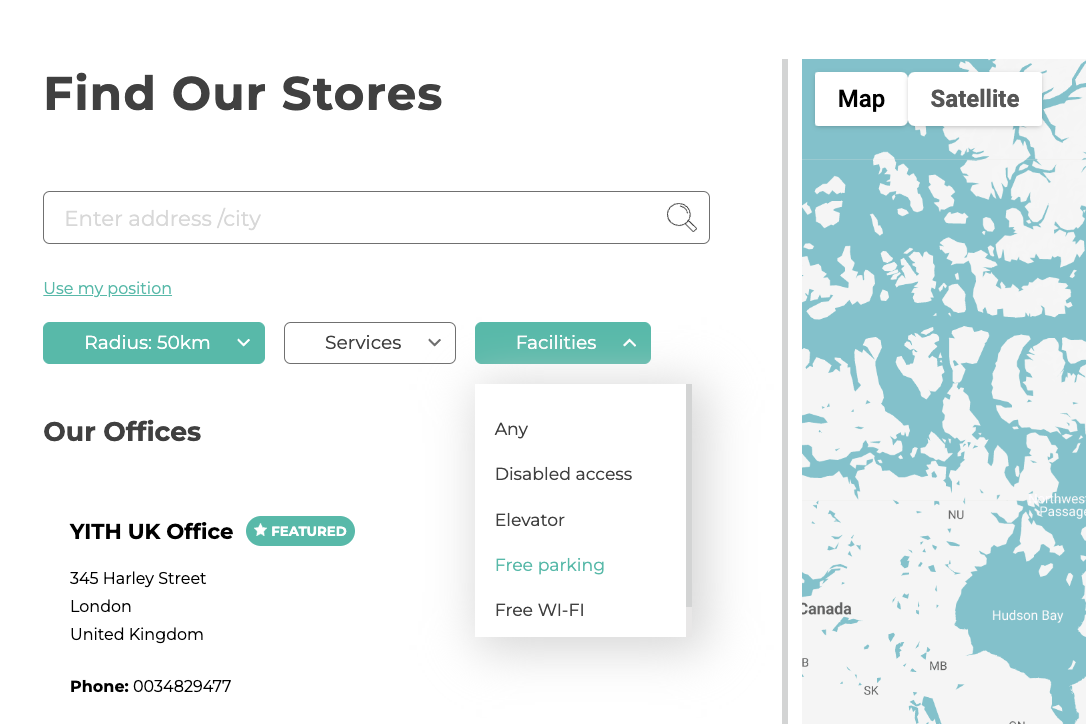Expand the Services filter dropdown
1086x724 pixels.
[370, 343]
